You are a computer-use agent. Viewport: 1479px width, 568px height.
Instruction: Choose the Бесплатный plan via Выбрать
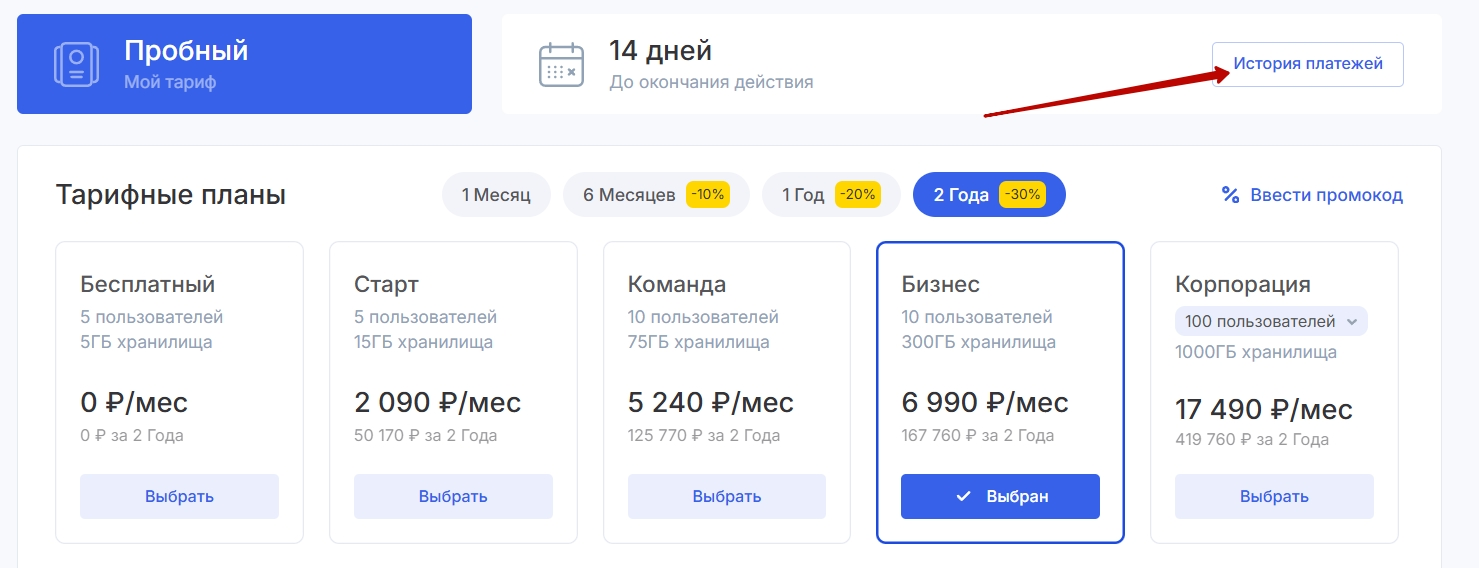click(x=179, y=496)
